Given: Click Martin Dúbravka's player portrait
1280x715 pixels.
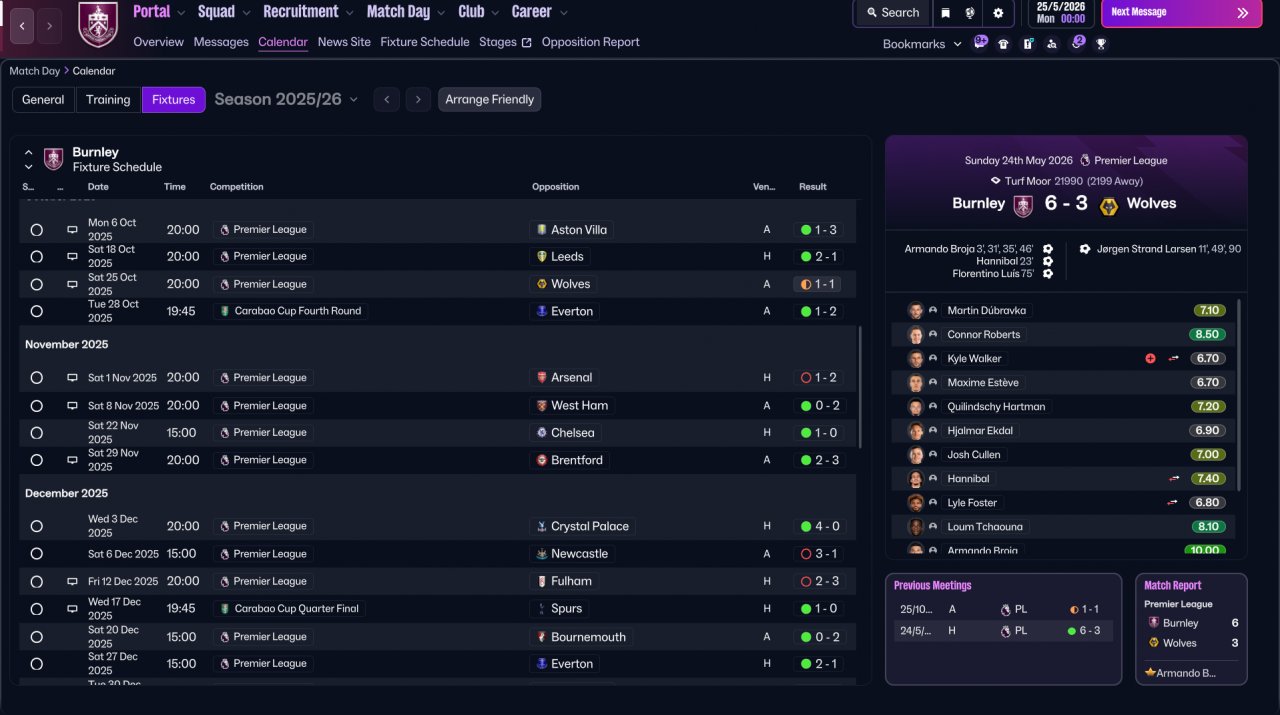Looking at the screenshot, I should 915,311.
